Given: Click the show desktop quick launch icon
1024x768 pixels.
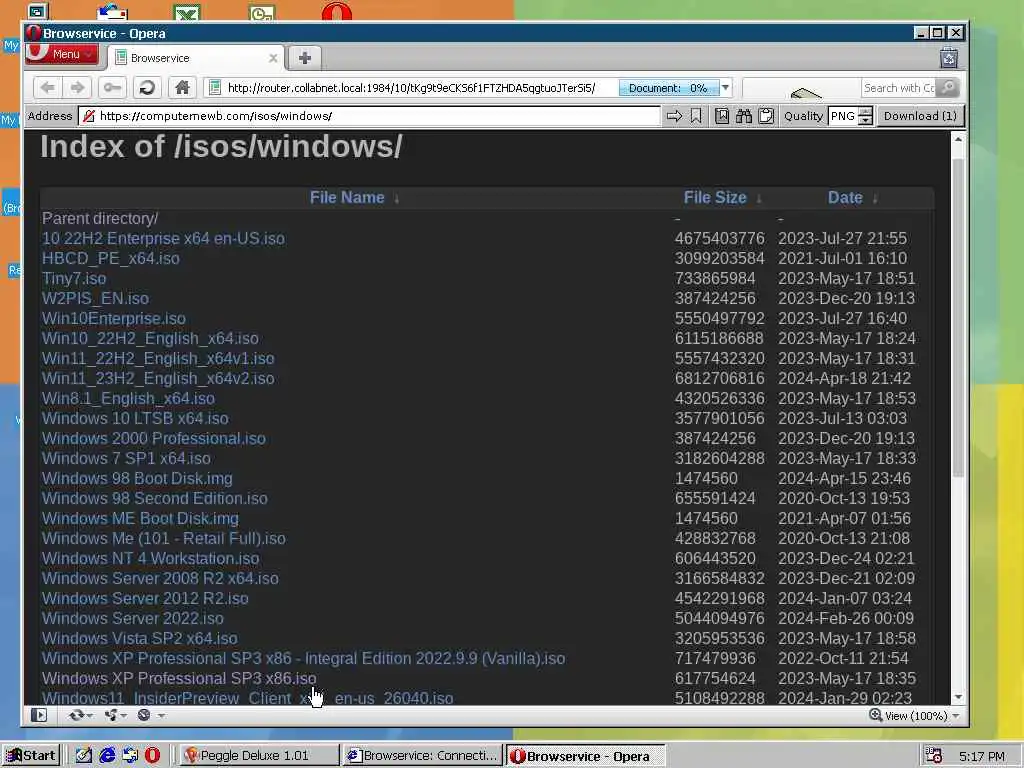Looking at the screenshot, I should (84, 756).
